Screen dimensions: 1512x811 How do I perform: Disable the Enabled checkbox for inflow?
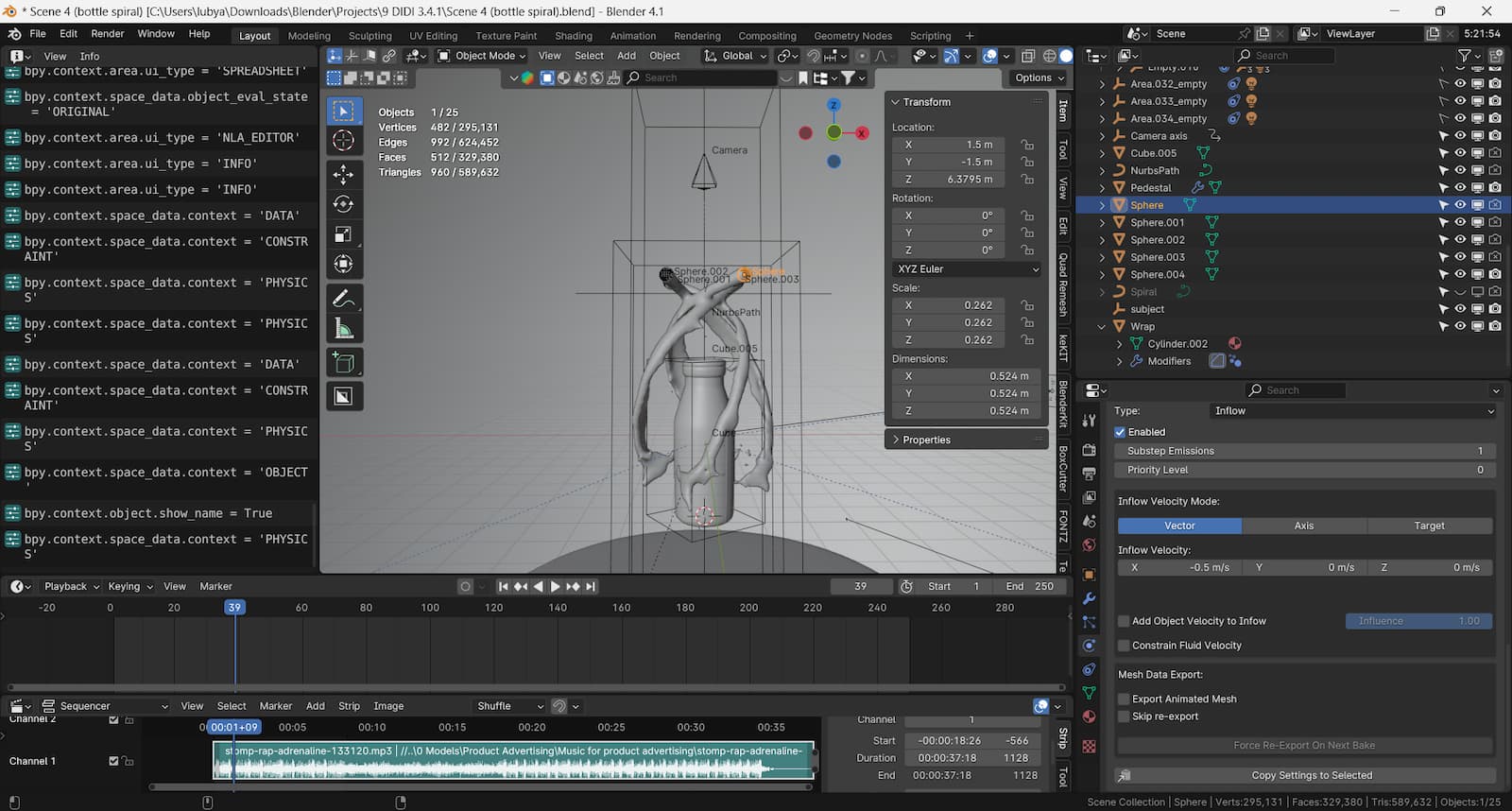[x=1120, y=432]
